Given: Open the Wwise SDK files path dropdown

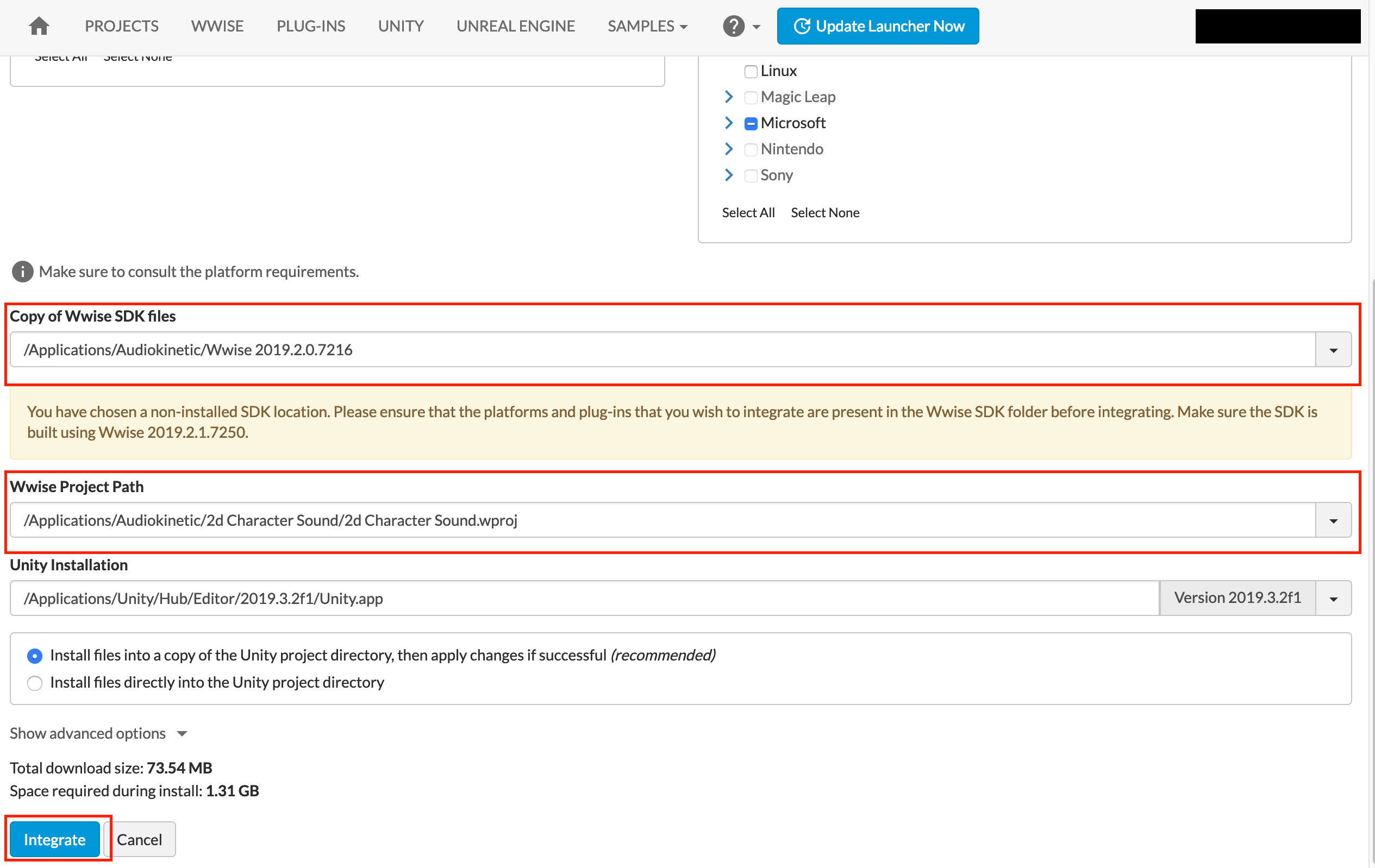Looking at the screenshot, I should tap(1333, 350).
